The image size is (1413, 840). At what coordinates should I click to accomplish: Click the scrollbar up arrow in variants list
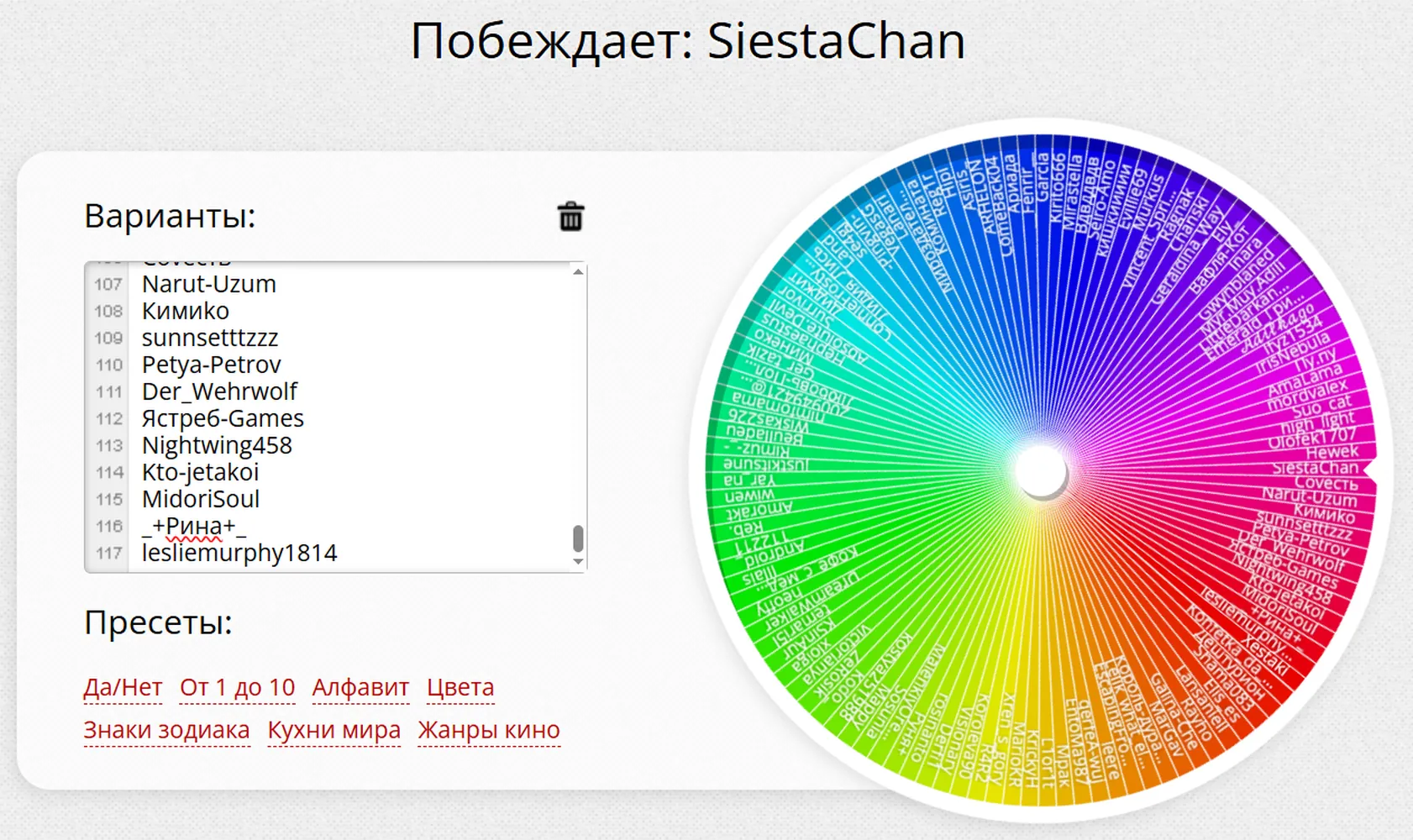pyautogui.click(x=578, y=271)
